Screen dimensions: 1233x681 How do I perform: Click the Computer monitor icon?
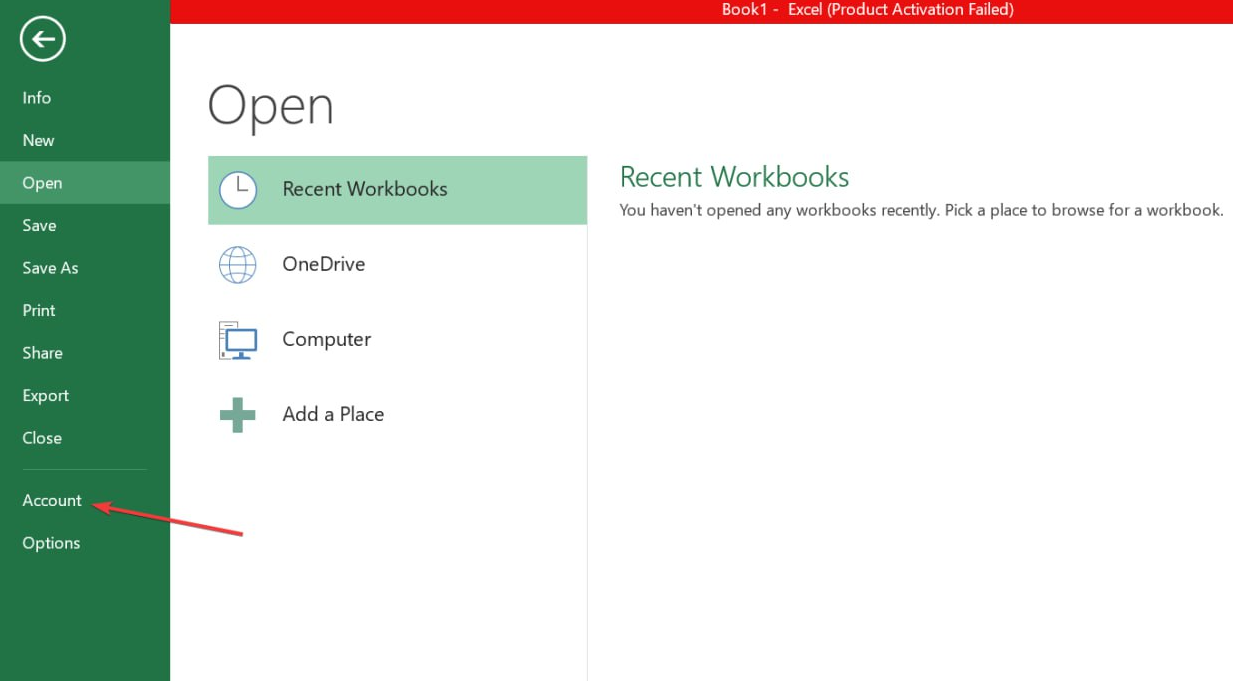click(238, 340)
